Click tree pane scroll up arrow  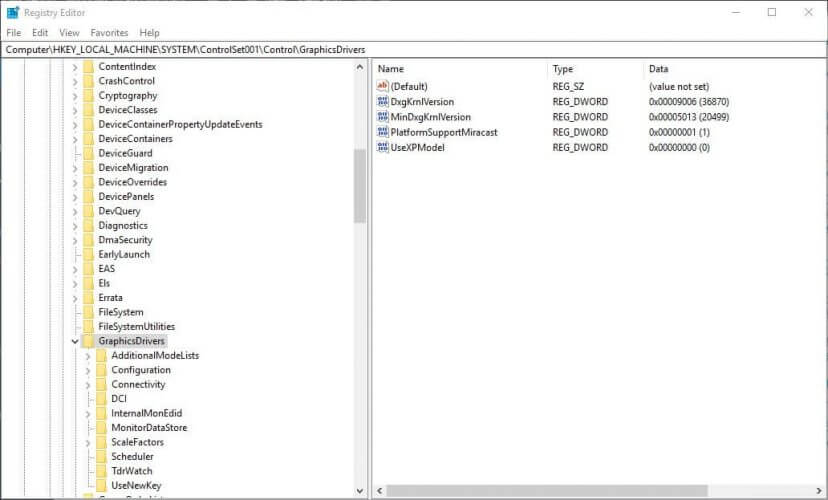pyautogui.click(x=360, y=67)
